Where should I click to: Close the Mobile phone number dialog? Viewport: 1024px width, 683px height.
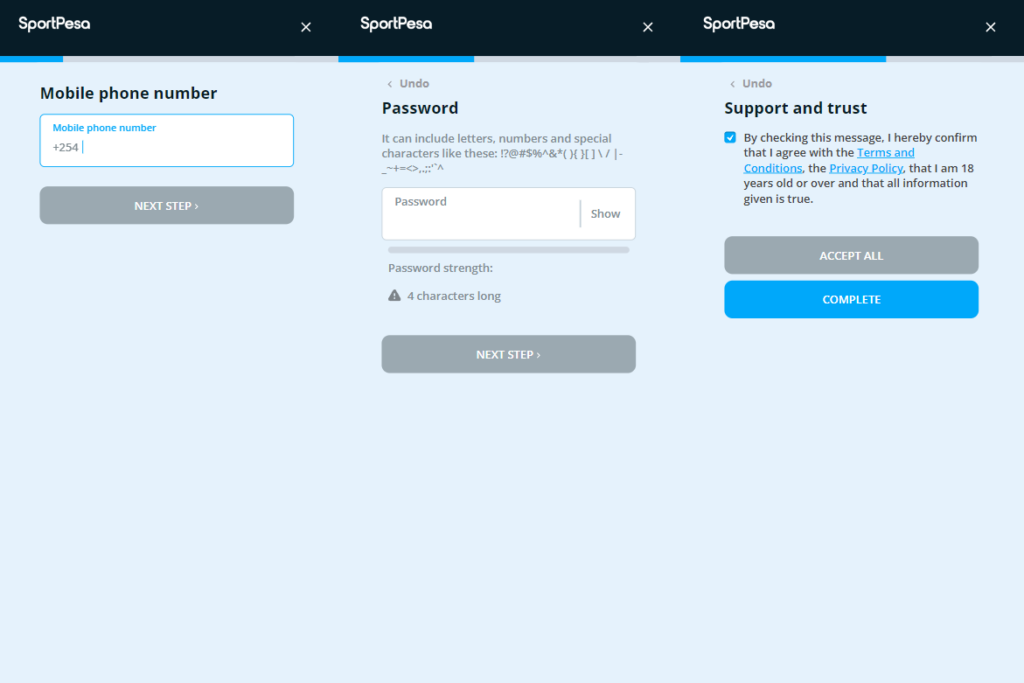(305, 27)
